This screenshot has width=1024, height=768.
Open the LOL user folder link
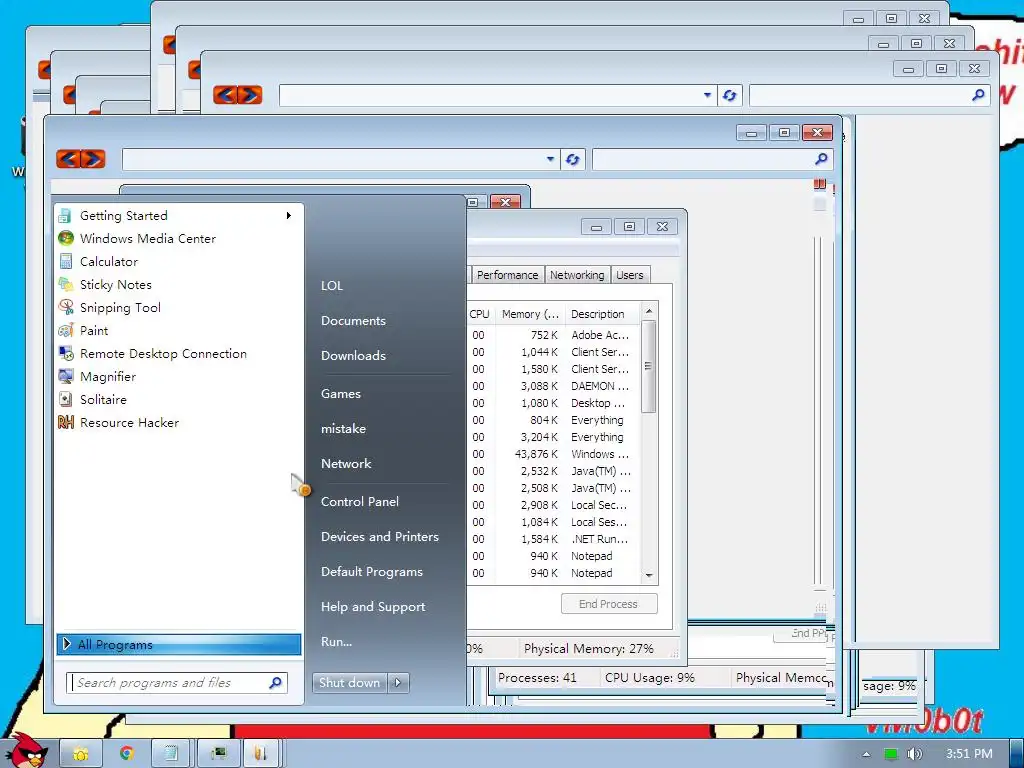click(332, 286)
